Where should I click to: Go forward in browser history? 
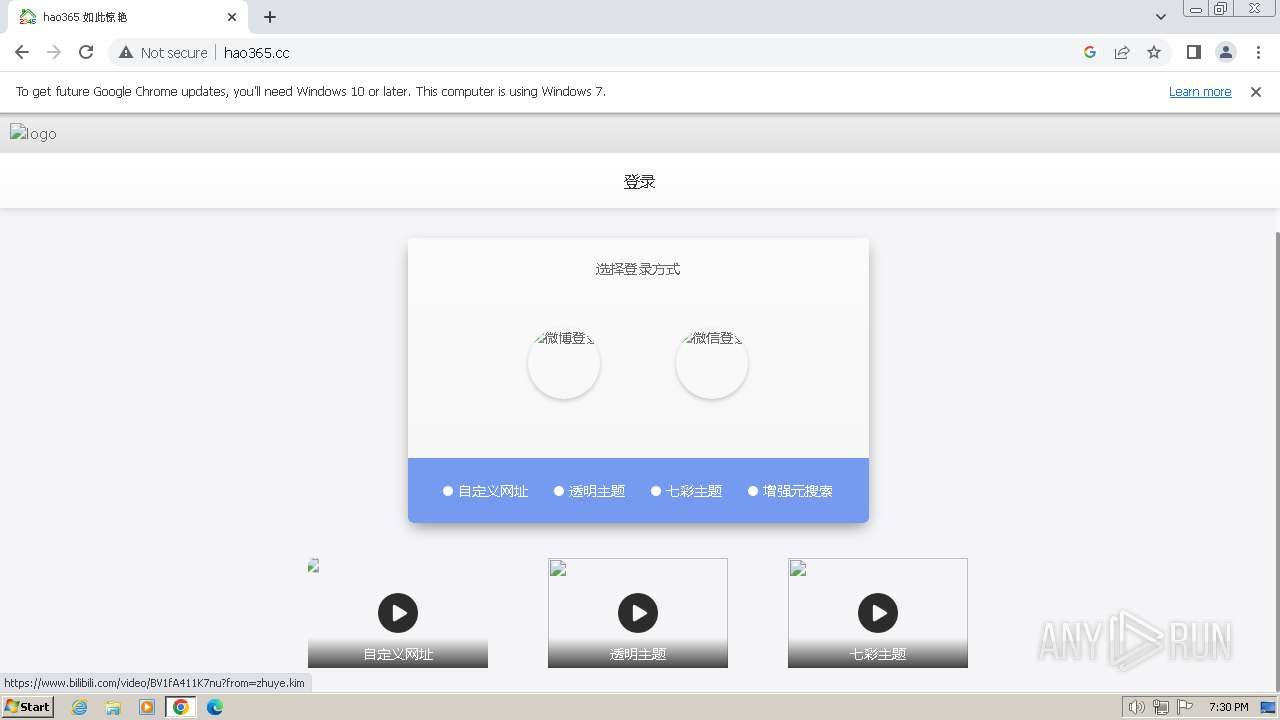pos(54,52)
